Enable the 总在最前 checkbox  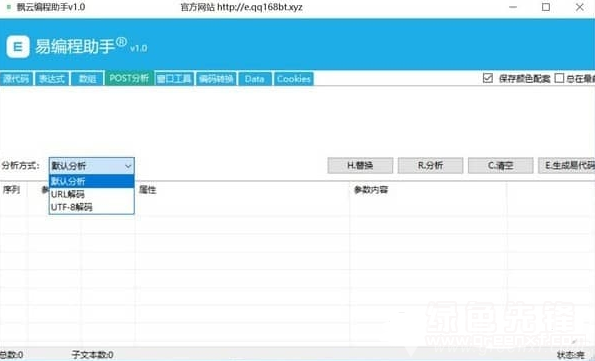[559, 78]
